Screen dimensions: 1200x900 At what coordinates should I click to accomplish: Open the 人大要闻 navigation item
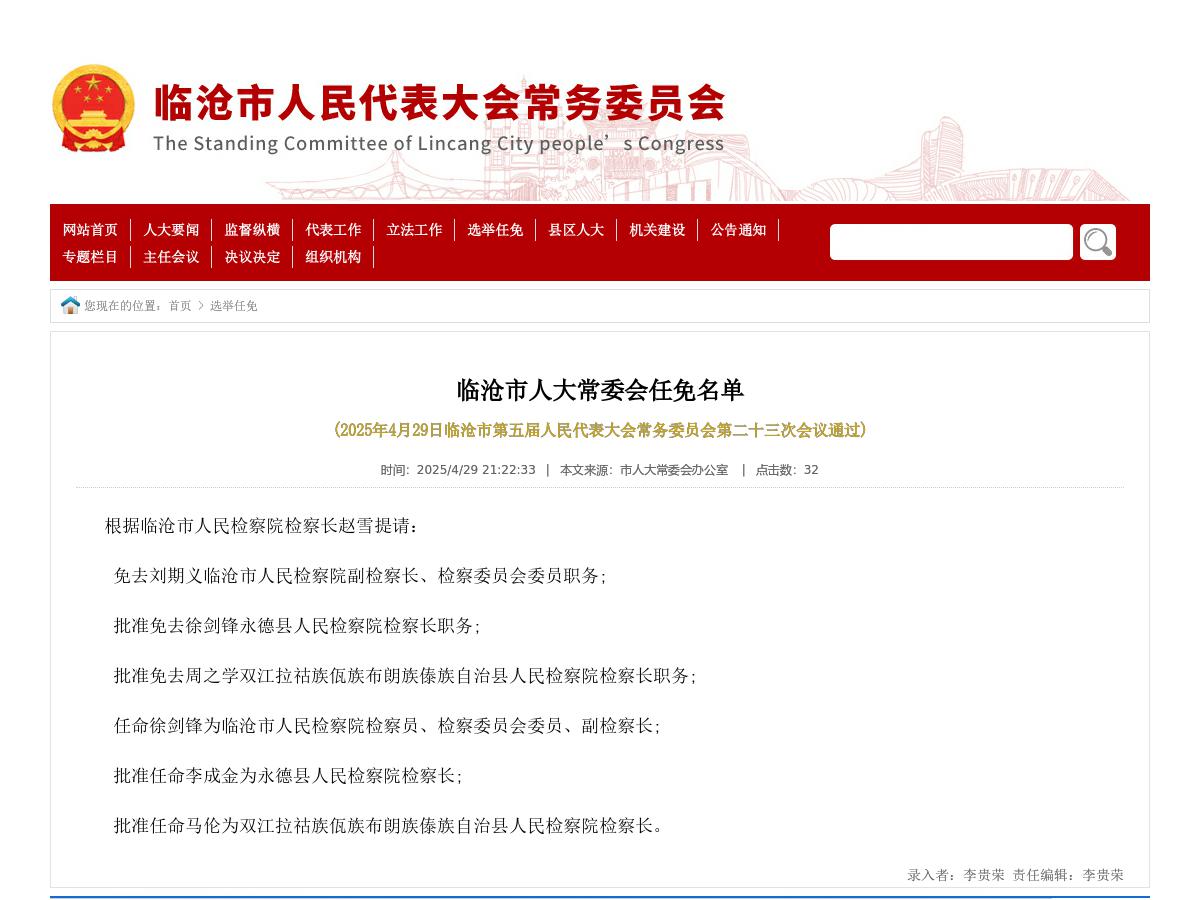pyautogui.click(x=171, y=230)
